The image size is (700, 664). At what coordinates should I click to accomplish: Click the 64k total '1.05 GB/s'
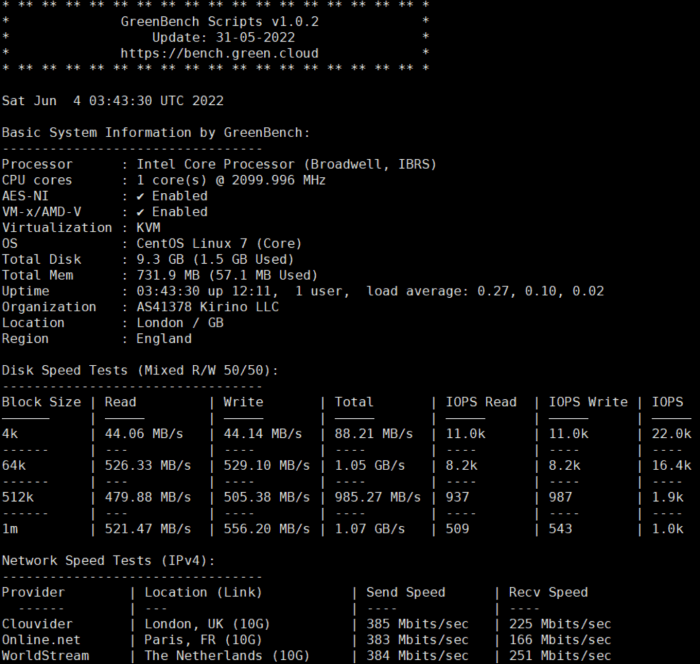[370, 466]
